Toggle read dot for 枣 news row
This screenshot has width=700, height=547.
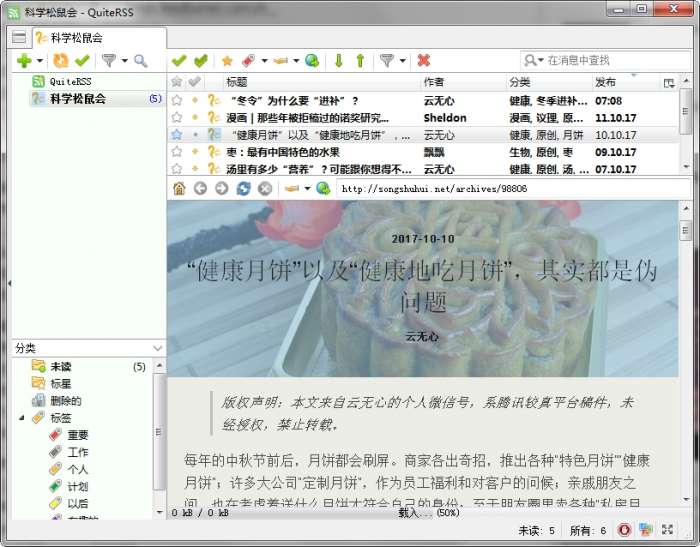point(195,152)
